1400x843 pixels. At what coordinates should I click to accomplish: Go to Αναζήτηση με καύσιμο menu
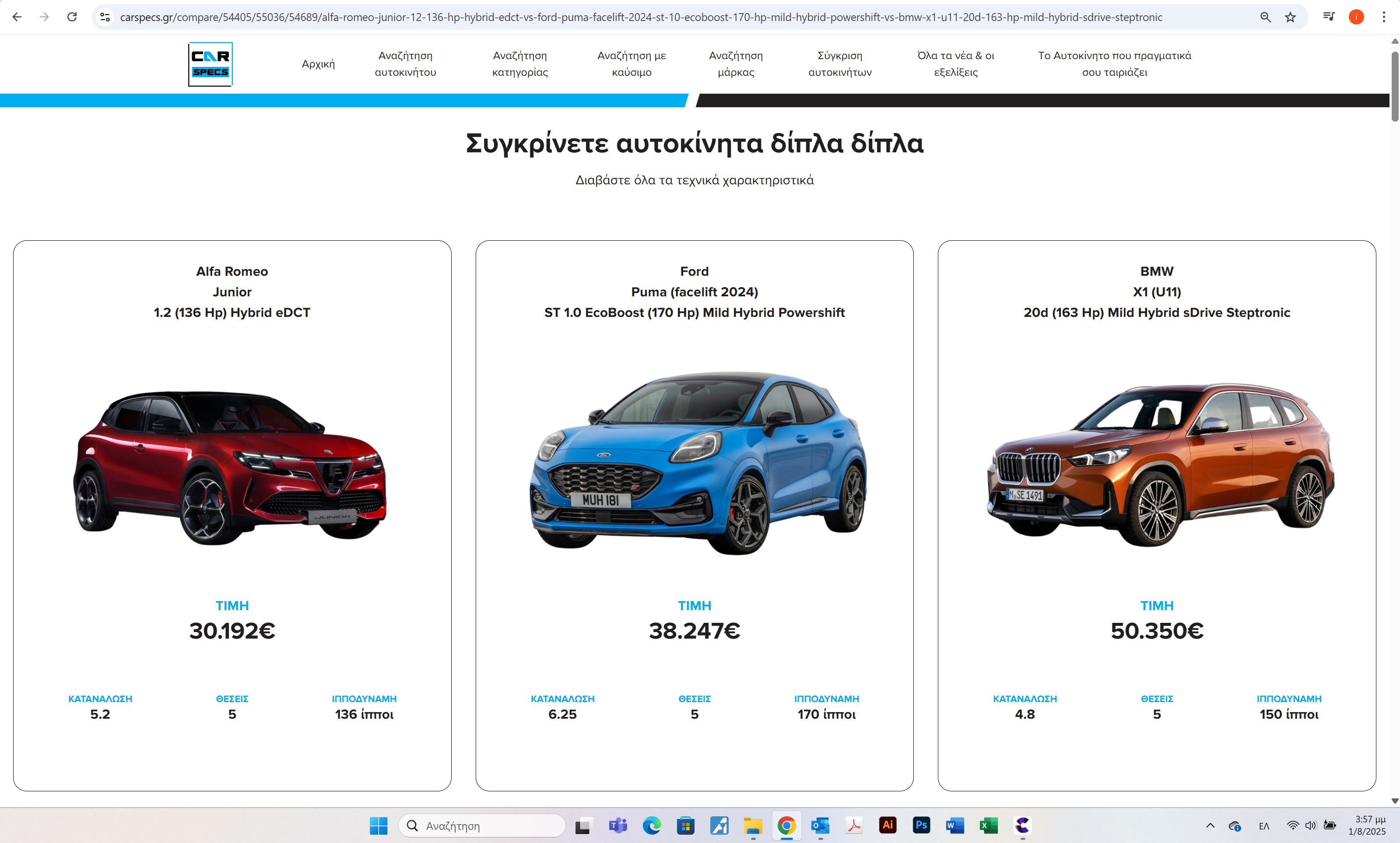[x=632, y=63]
